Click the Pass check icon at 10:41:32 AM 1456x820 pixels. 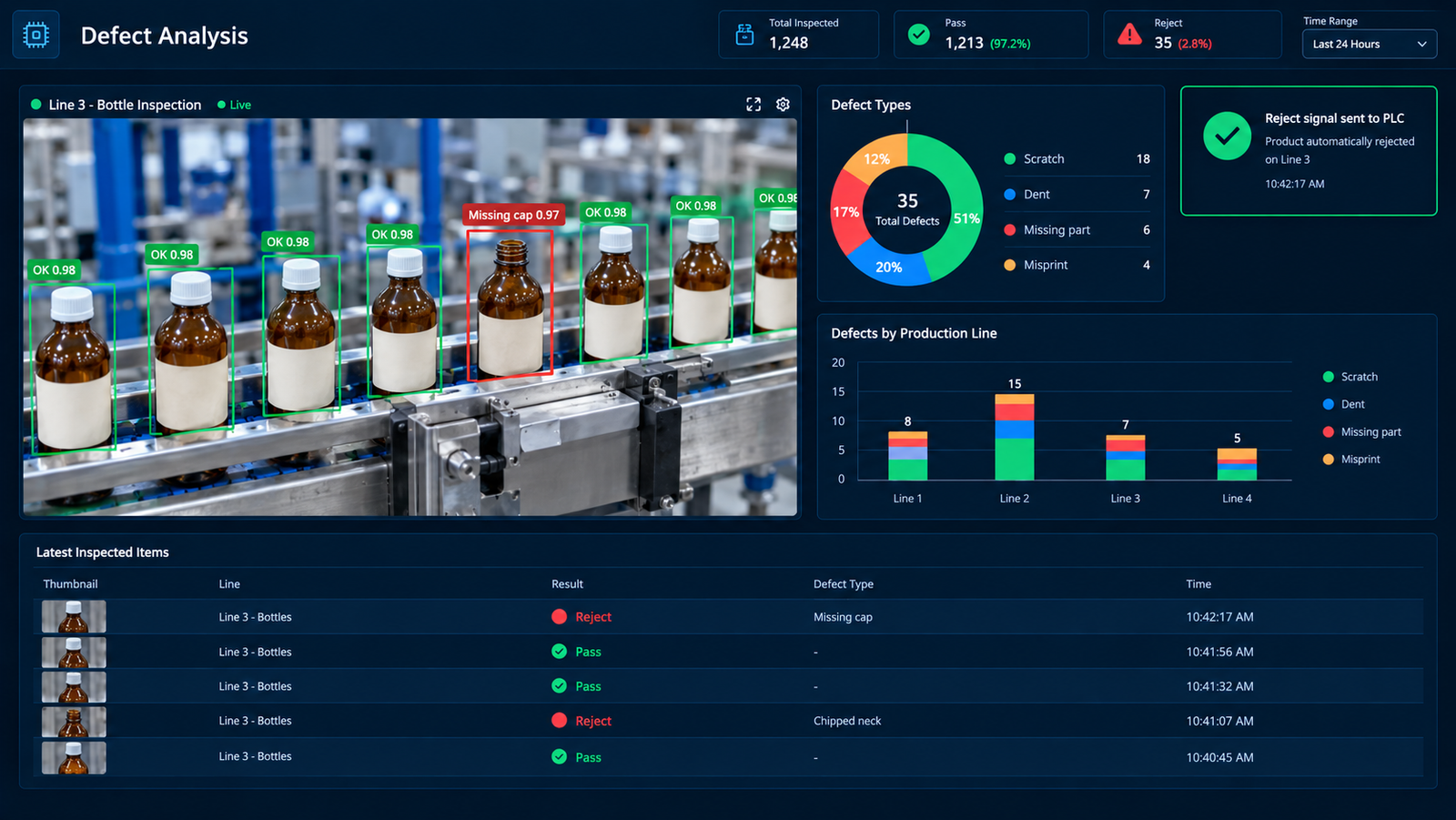560,685
